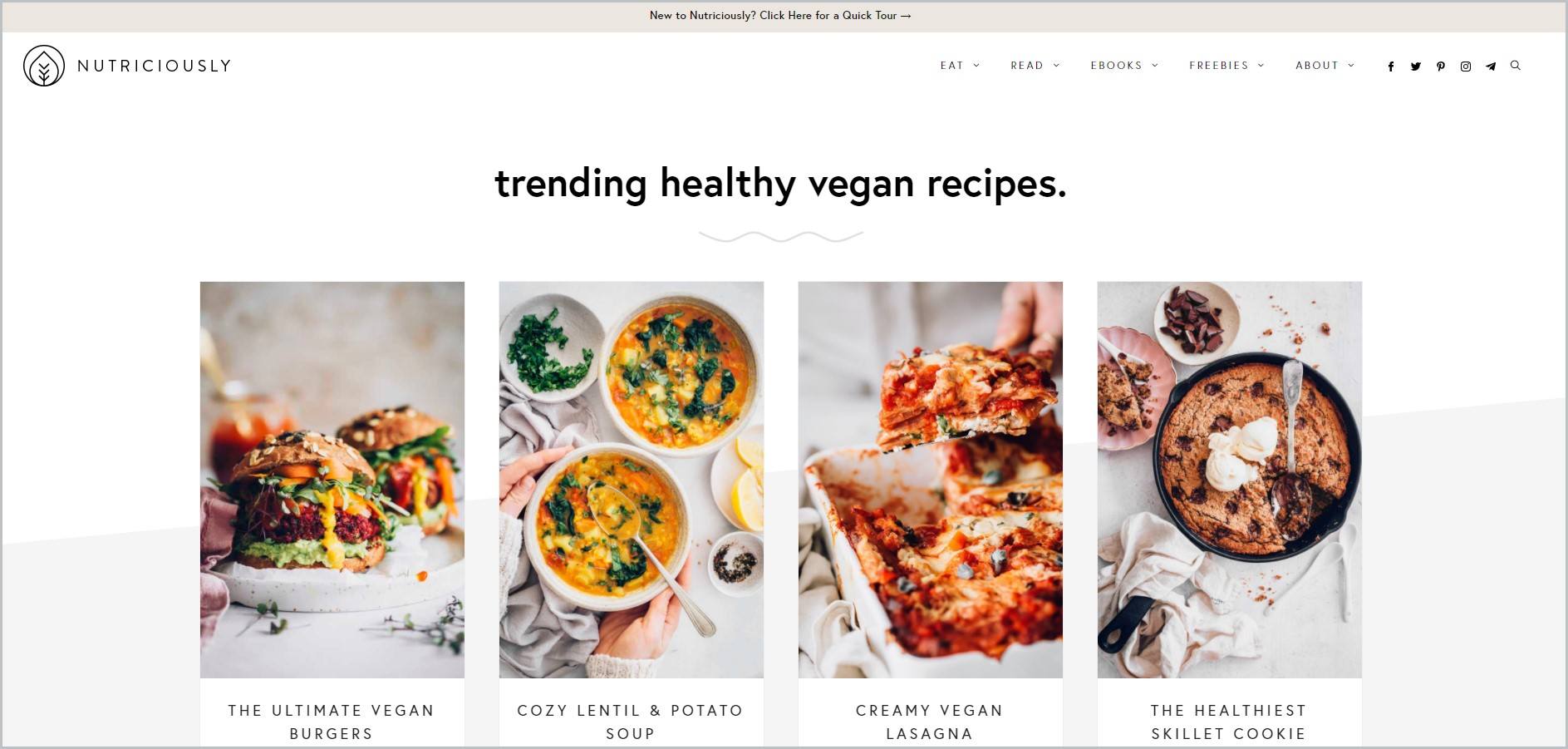
Task: Open the Instagram social icon
Action: click(1465, 67)
